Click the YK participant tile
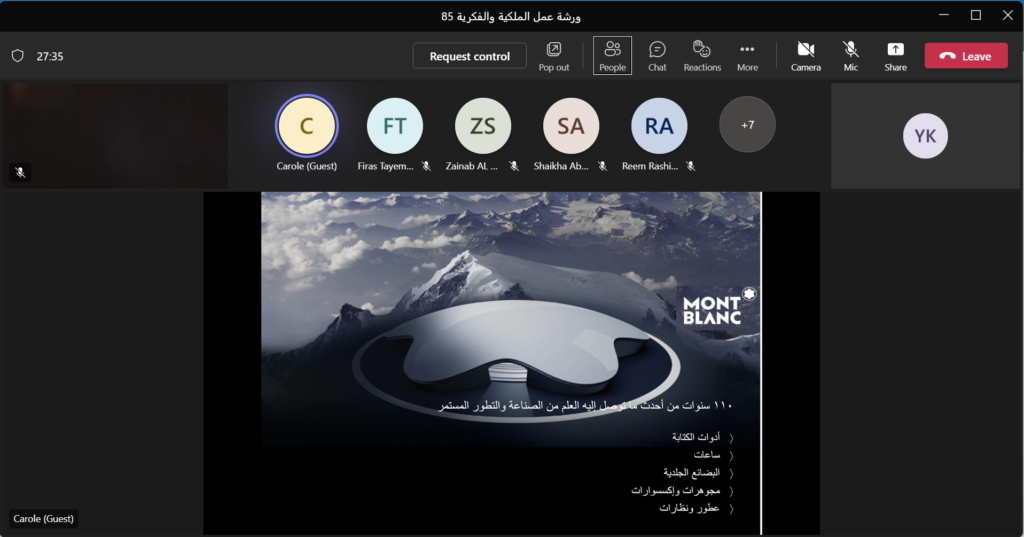Image resolution: width=1024 pixels, height=537 pixels. pos(925,136)
